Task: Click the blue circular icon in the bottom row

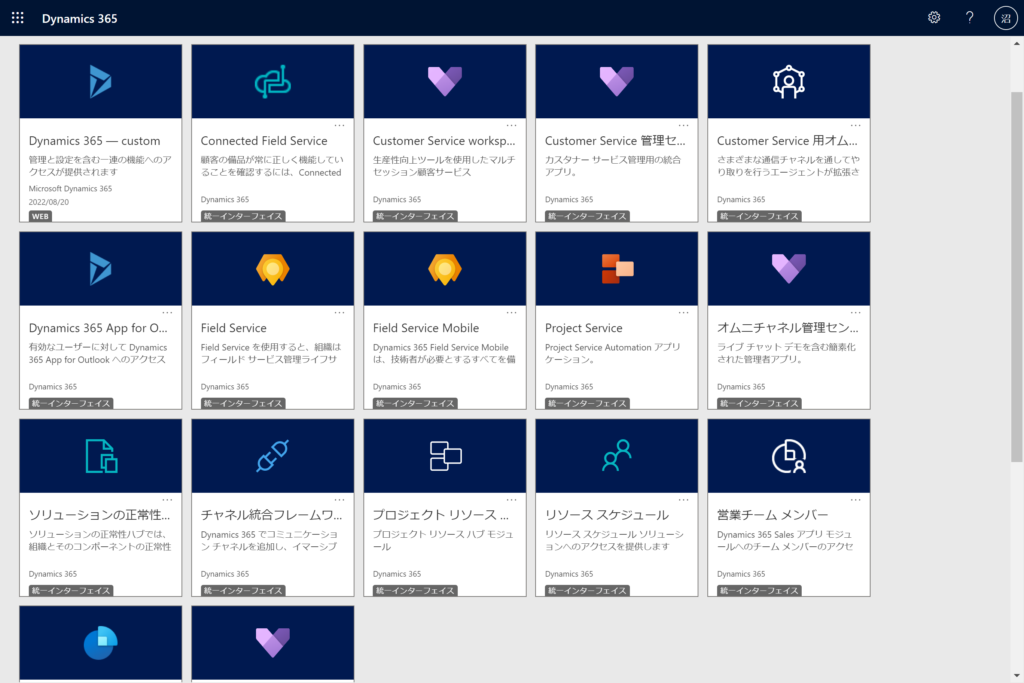Action: [x=101, y=643]
